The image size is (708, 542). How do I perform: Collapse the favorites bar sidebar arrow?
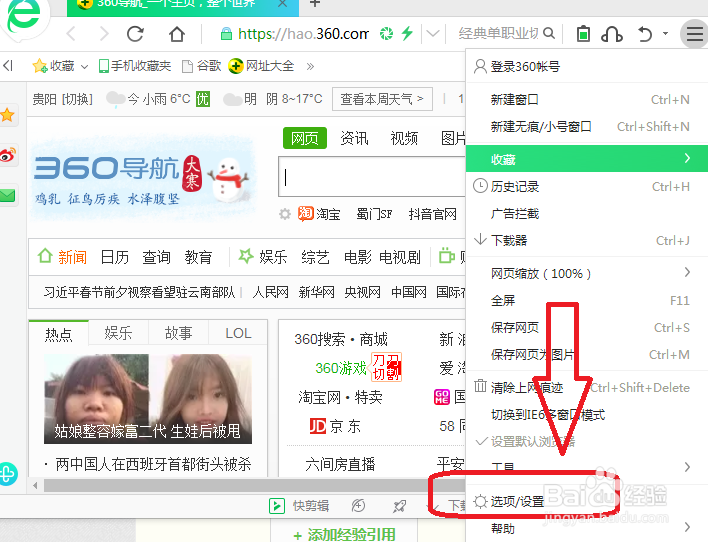click(8, 66)
